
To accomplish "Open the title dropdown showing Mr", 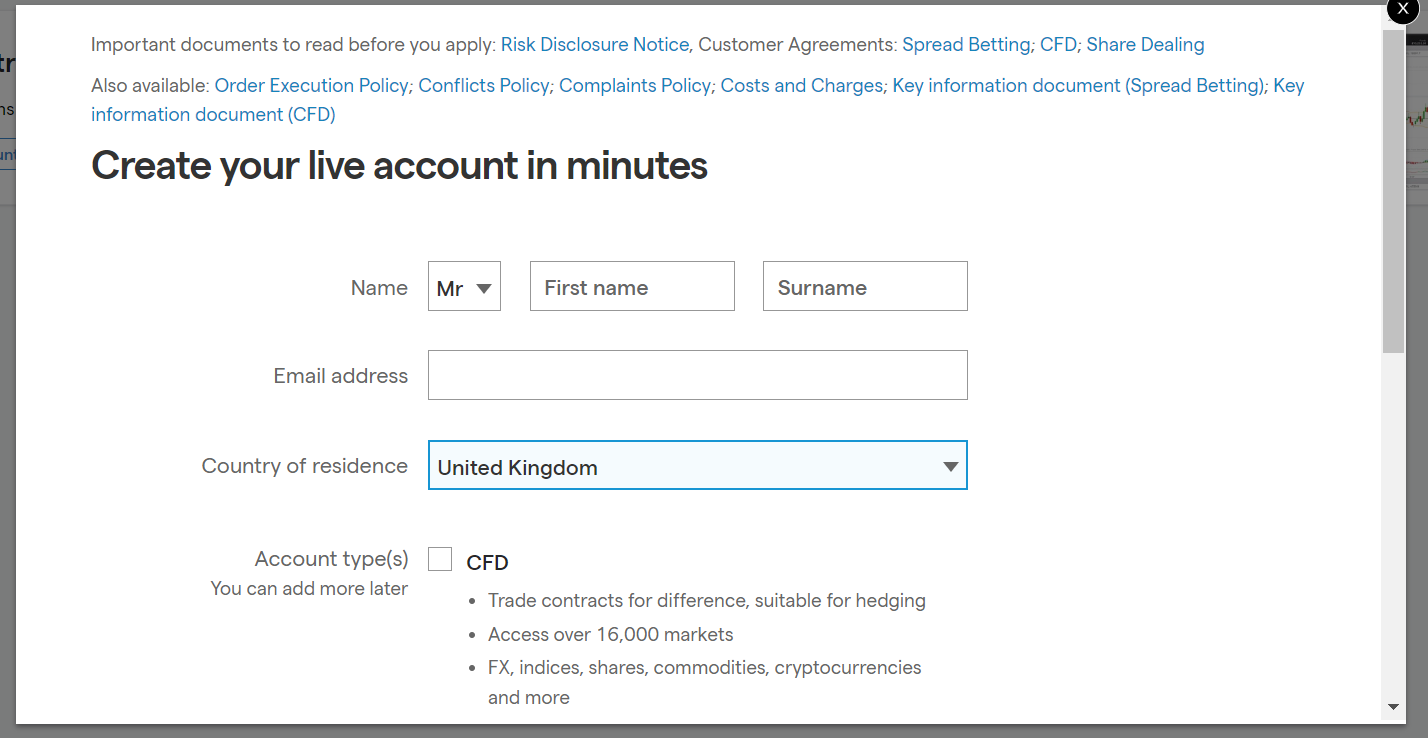I will tap(464, 287).
